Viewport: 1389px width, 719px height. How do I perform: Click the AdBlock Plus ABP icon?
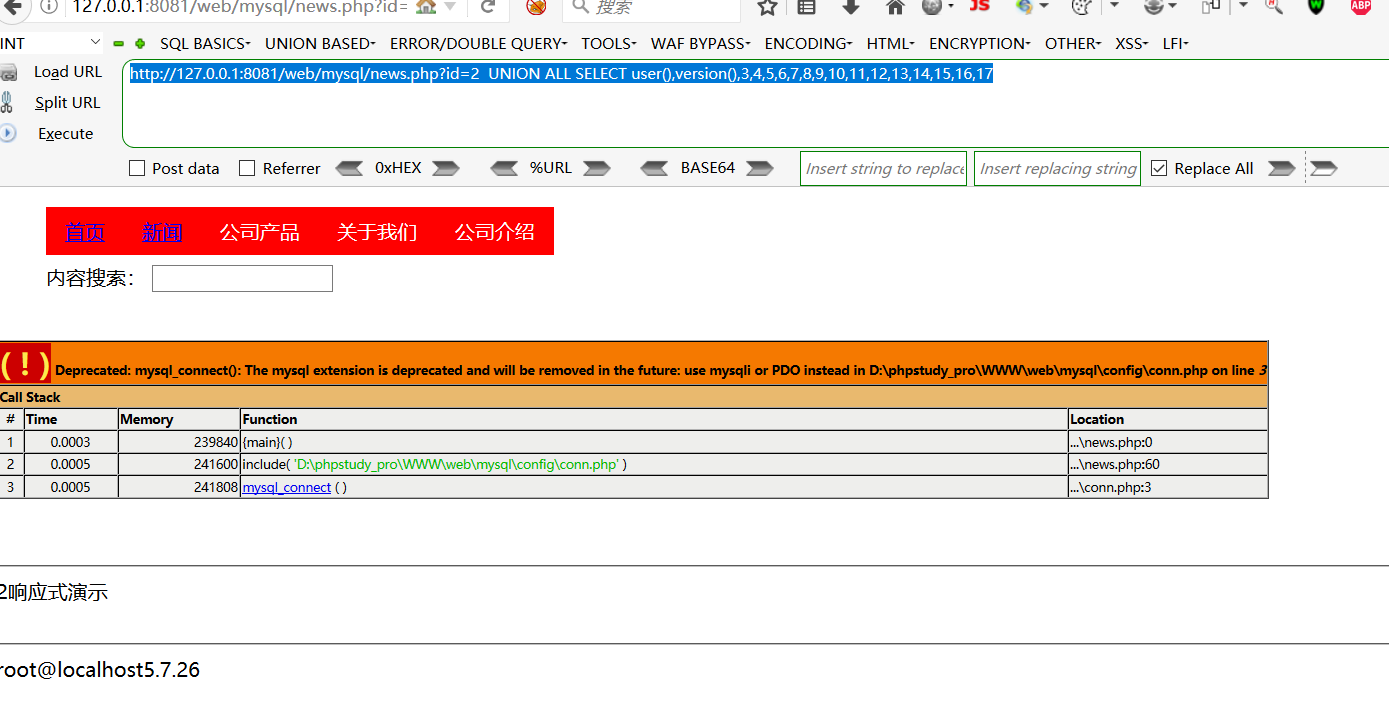(x=1361, y=6)
